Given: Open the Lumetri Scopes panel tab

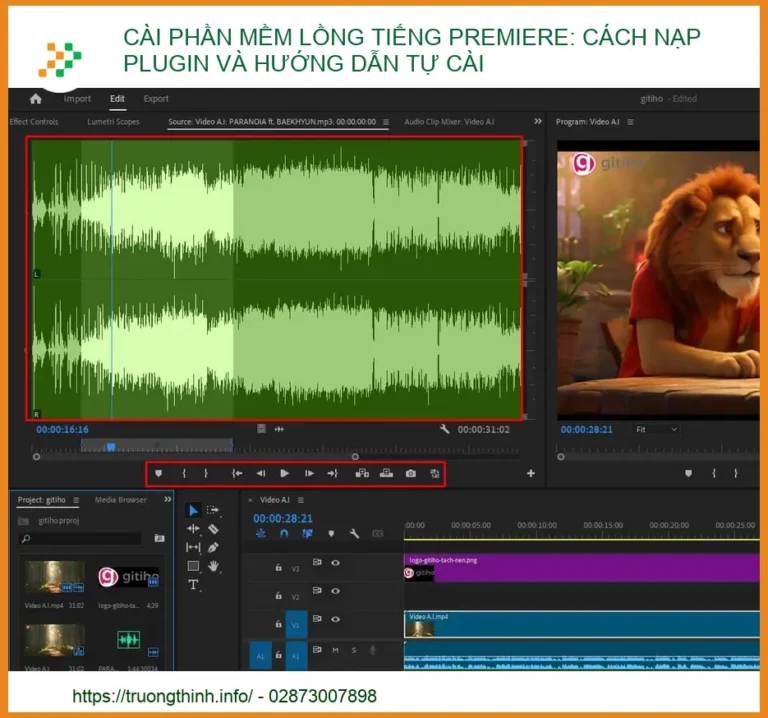Looking at the screenshot, I should (x=113, y=121).
